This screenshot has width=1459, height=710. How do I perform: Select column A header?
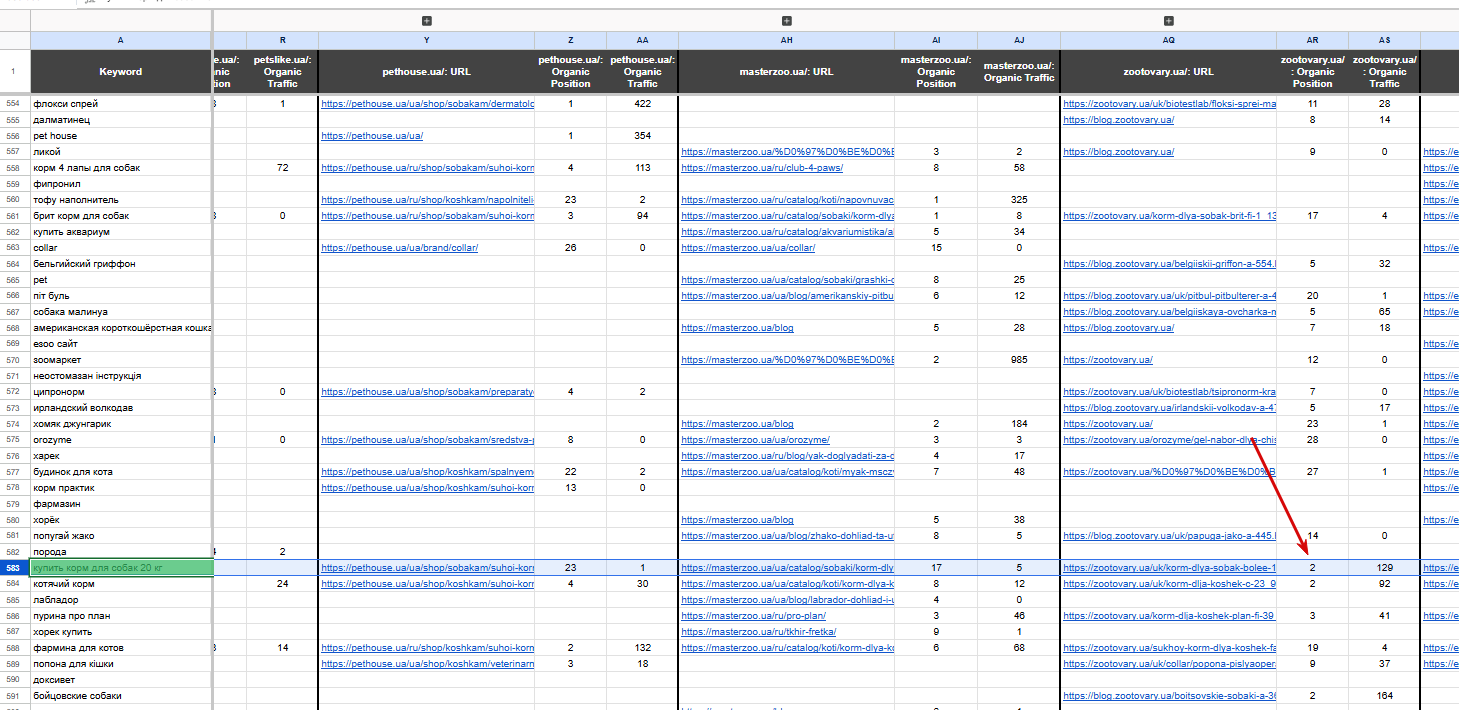click(121, 40)
